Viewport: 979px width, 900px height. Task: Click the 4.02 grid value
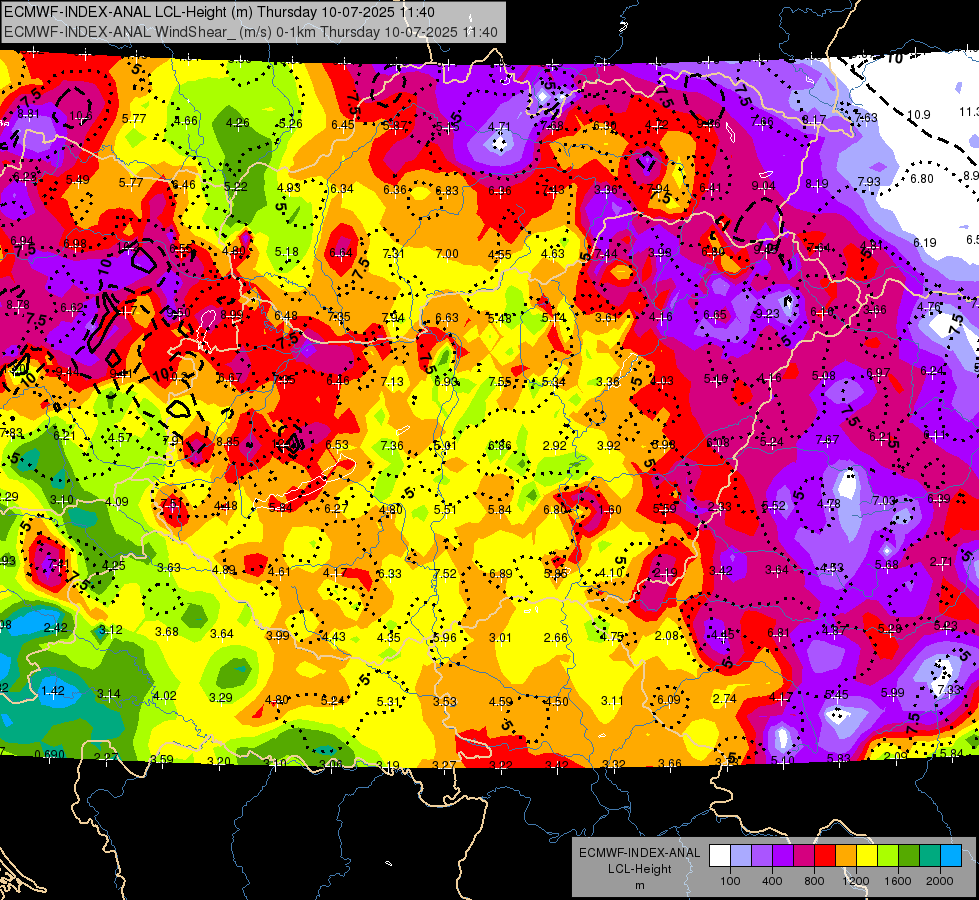165,695
